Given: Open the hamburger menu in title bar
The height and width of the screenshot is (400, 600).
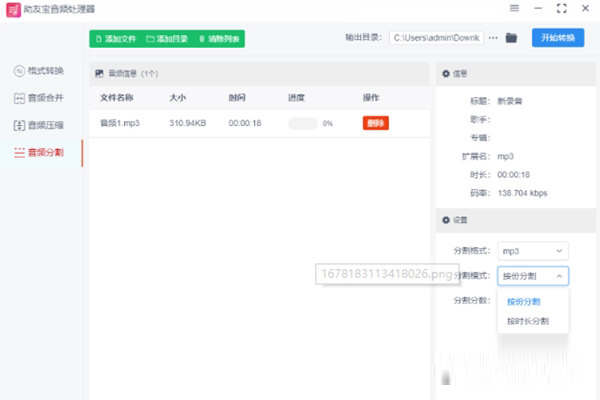Looking at the screenshot, I should (514, 8).
